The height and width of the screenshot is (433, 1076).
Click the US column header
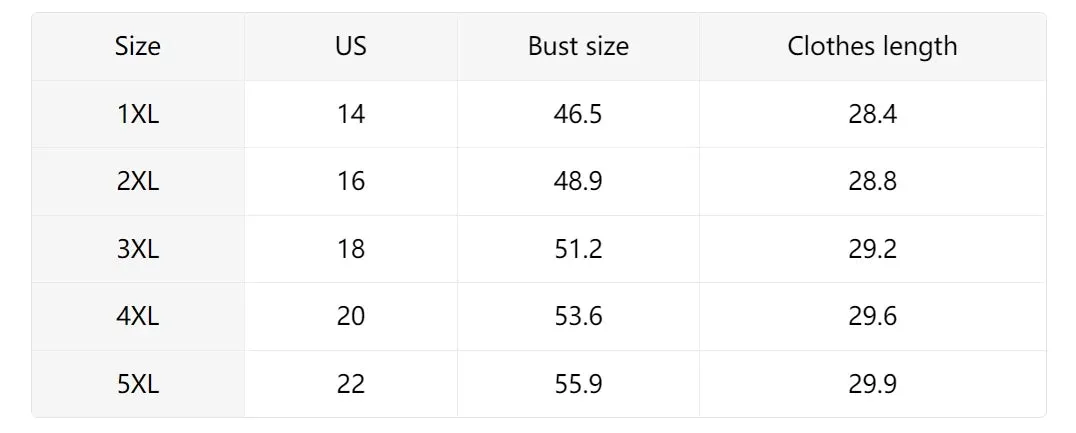(351, 46)
